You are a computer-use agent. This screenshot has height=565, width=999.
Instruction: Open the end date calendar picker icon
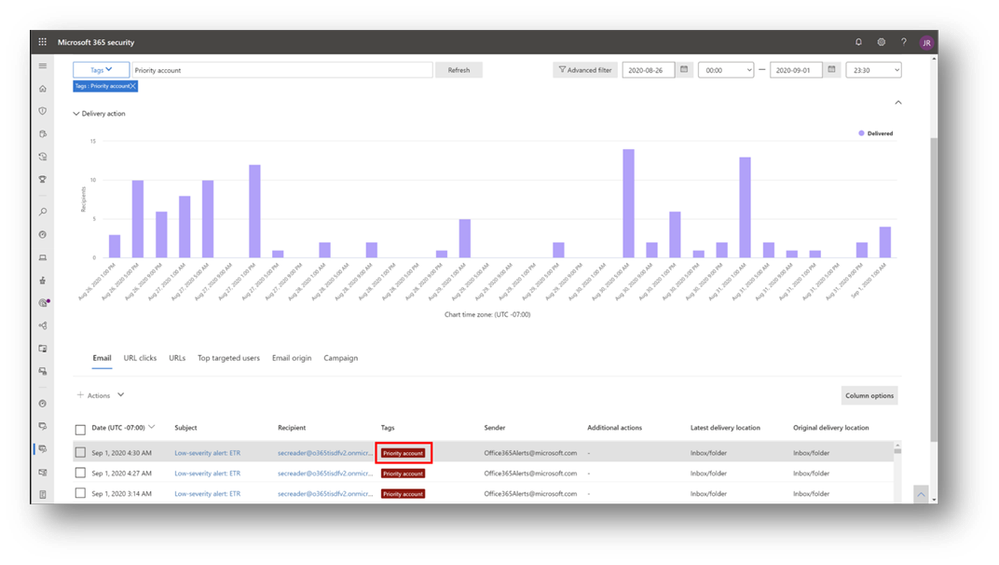point(831,69)
